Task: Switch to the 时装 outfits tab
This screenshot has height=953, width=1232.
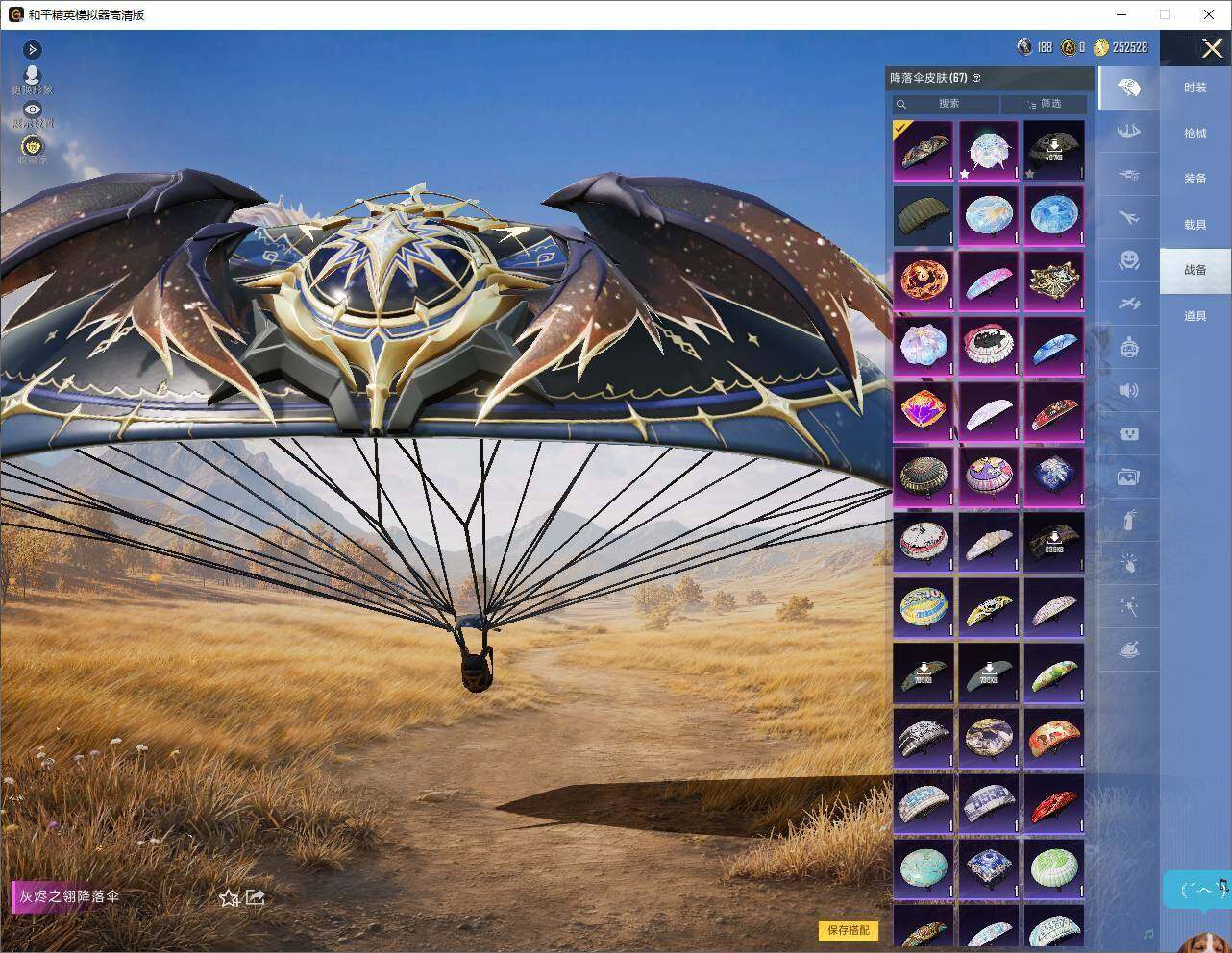Action: coord(1195,87)
